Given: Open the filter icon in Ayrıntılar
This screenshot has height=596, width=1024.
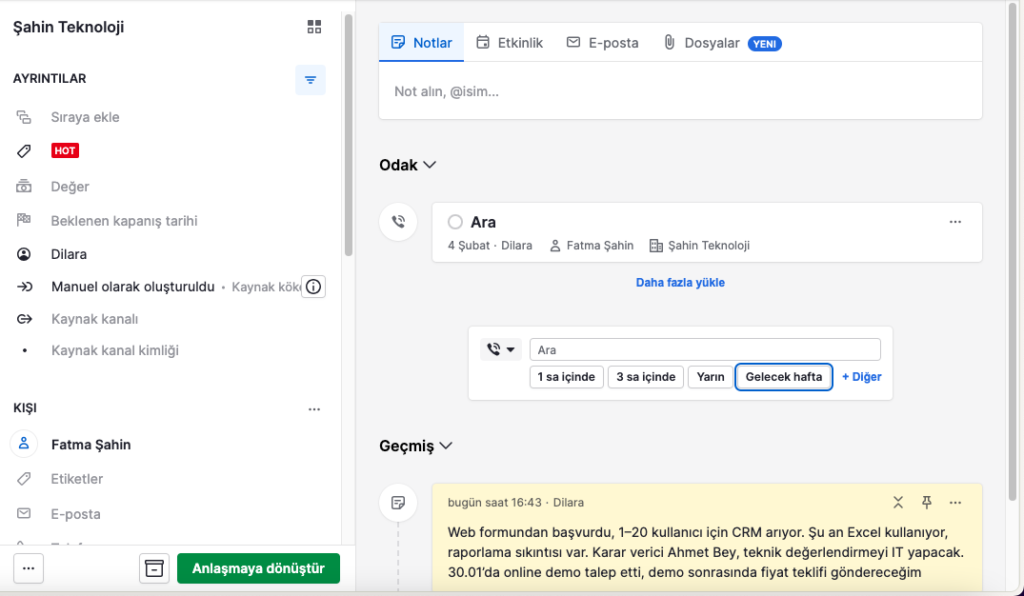Looking at the screenshot, I should (x=310, y=80).
